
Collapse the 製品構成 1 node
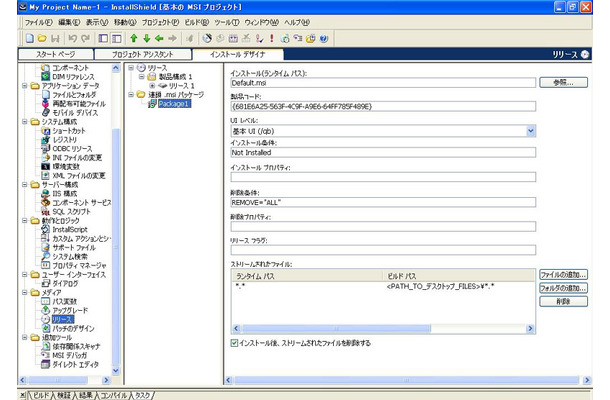click(142, 77)
